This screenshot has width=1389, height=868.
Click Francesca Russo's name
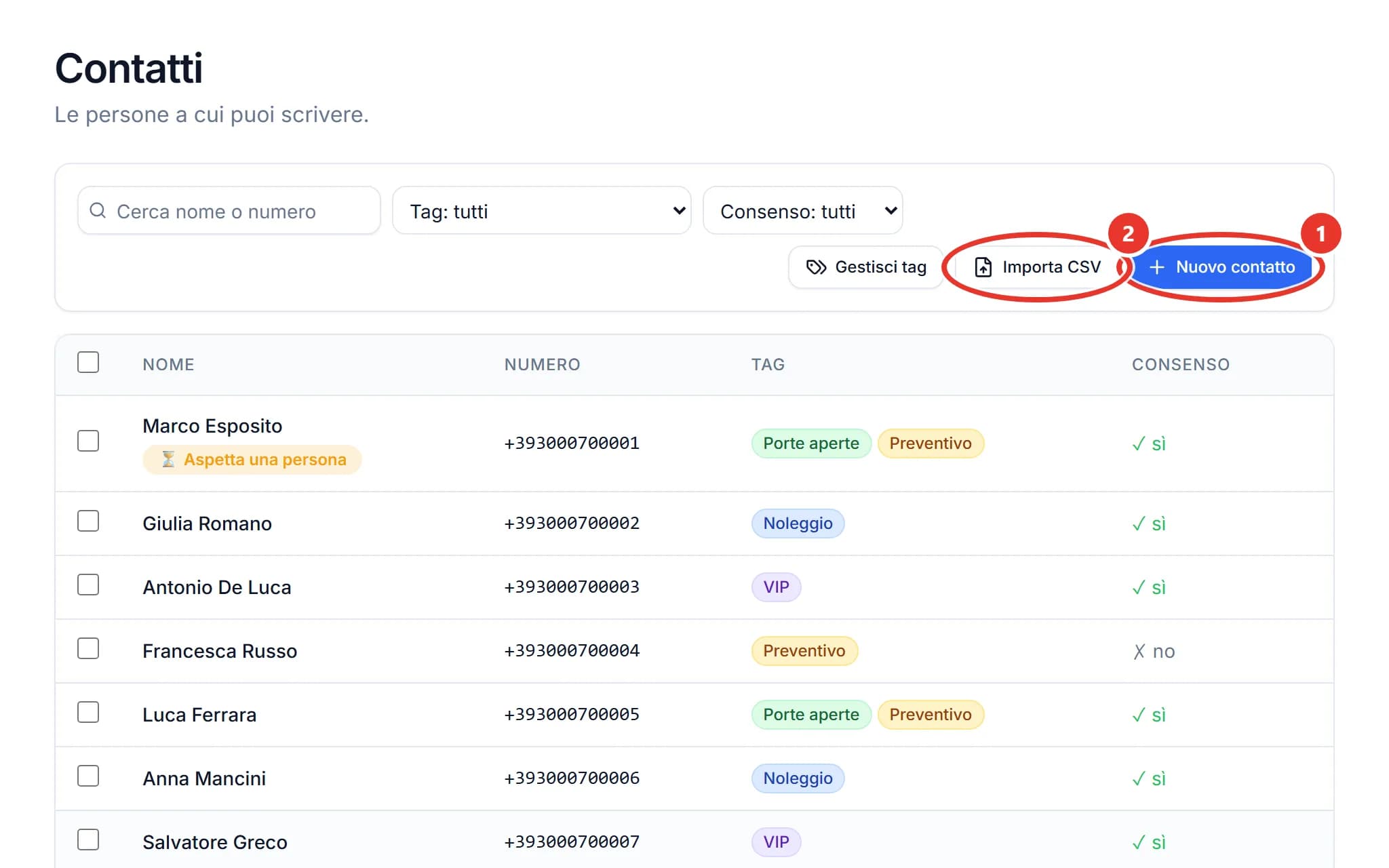point(220,651)
